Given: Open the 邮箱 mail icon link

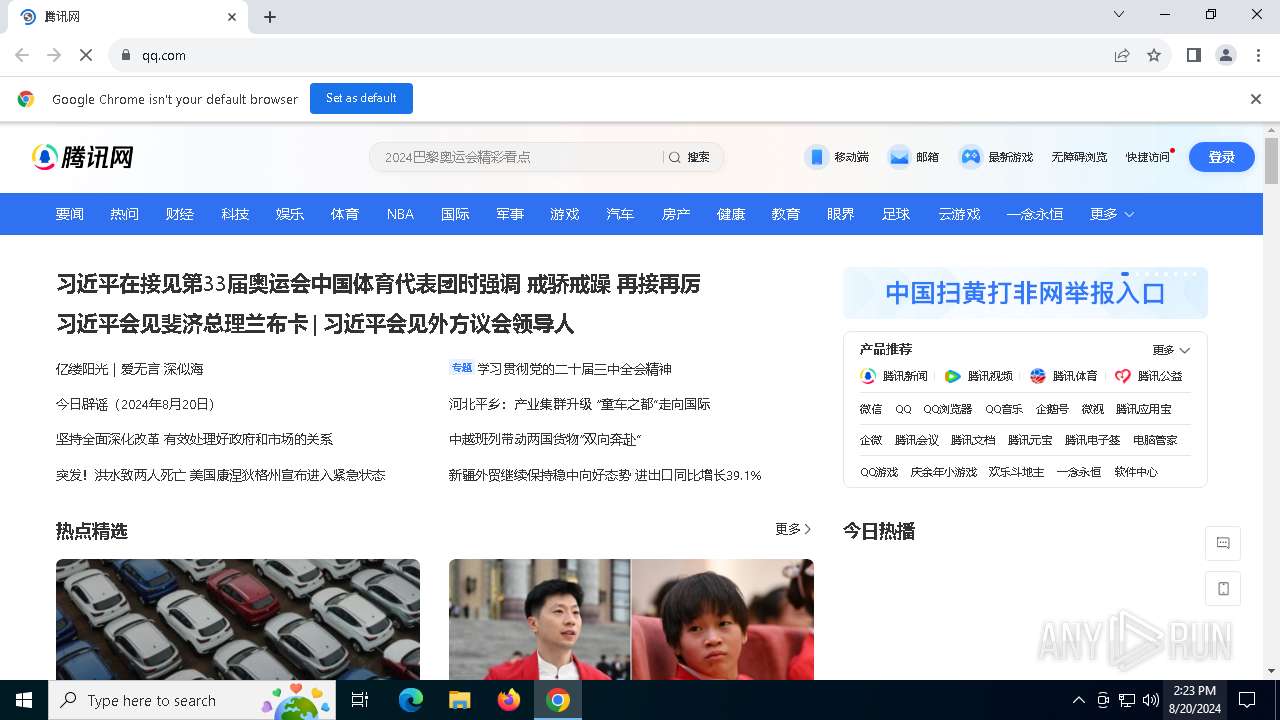Looking at the screenshot, I should (914, 157).
